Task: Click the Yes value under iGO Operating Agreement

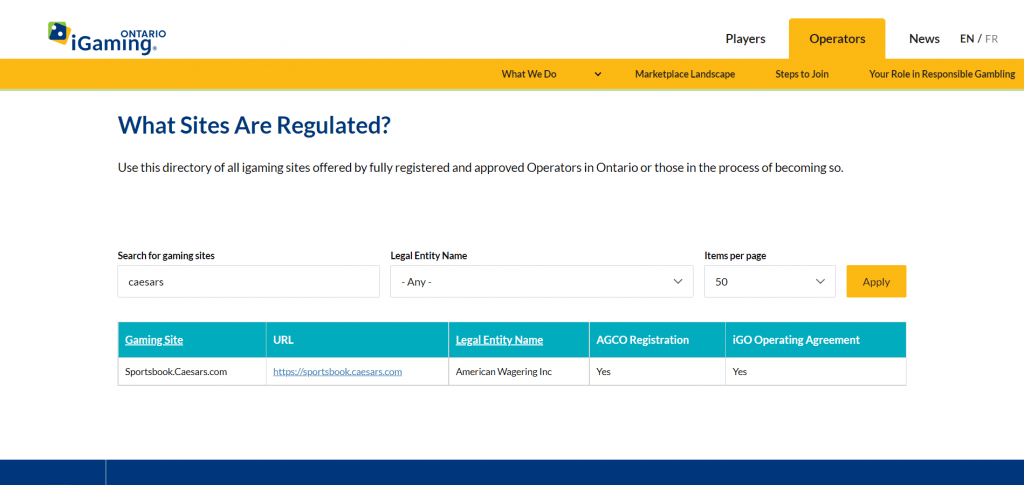Action: pos(739,371)
